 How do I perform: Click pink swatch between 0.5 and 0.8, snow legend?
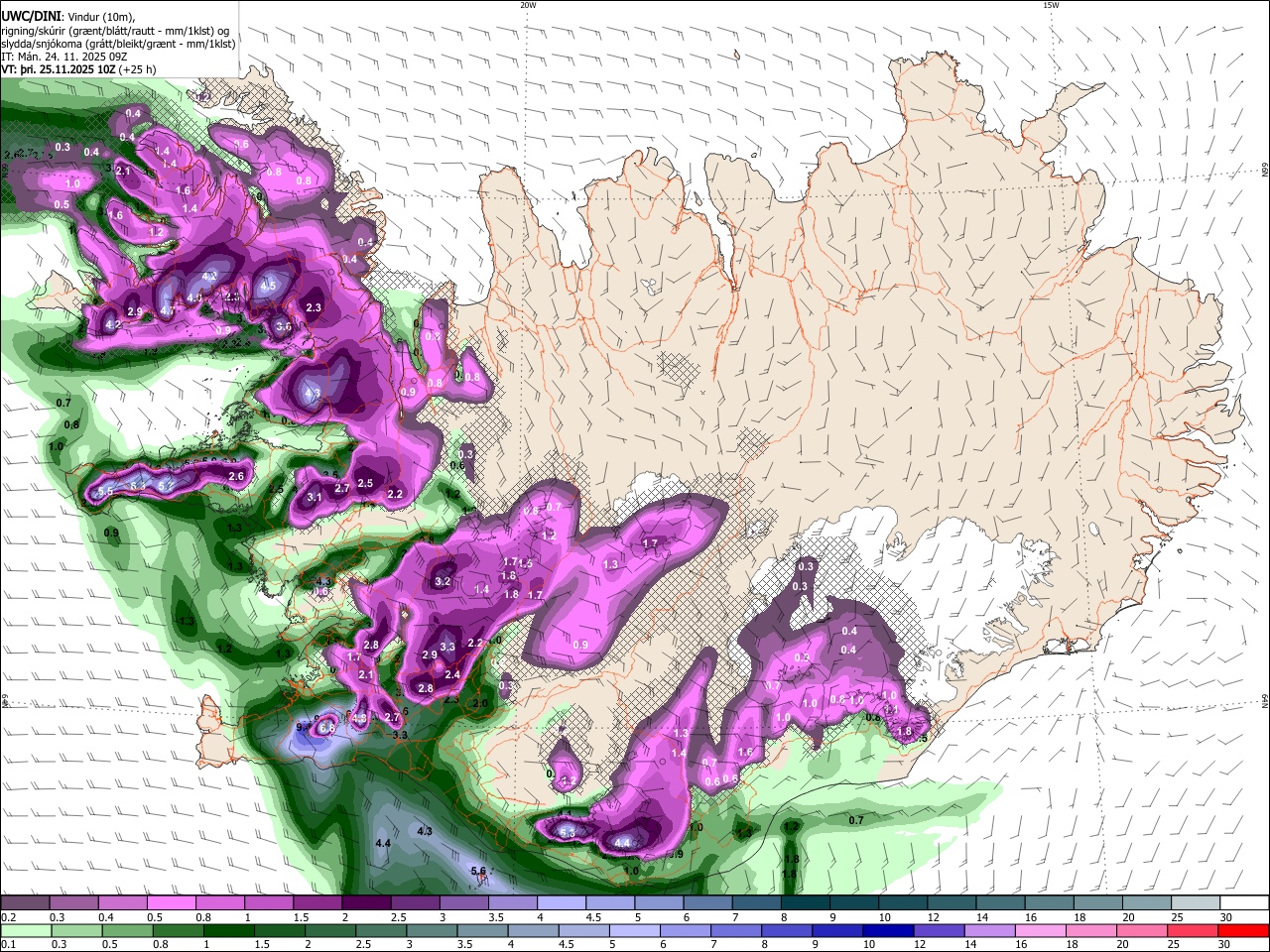coord(171,903)
